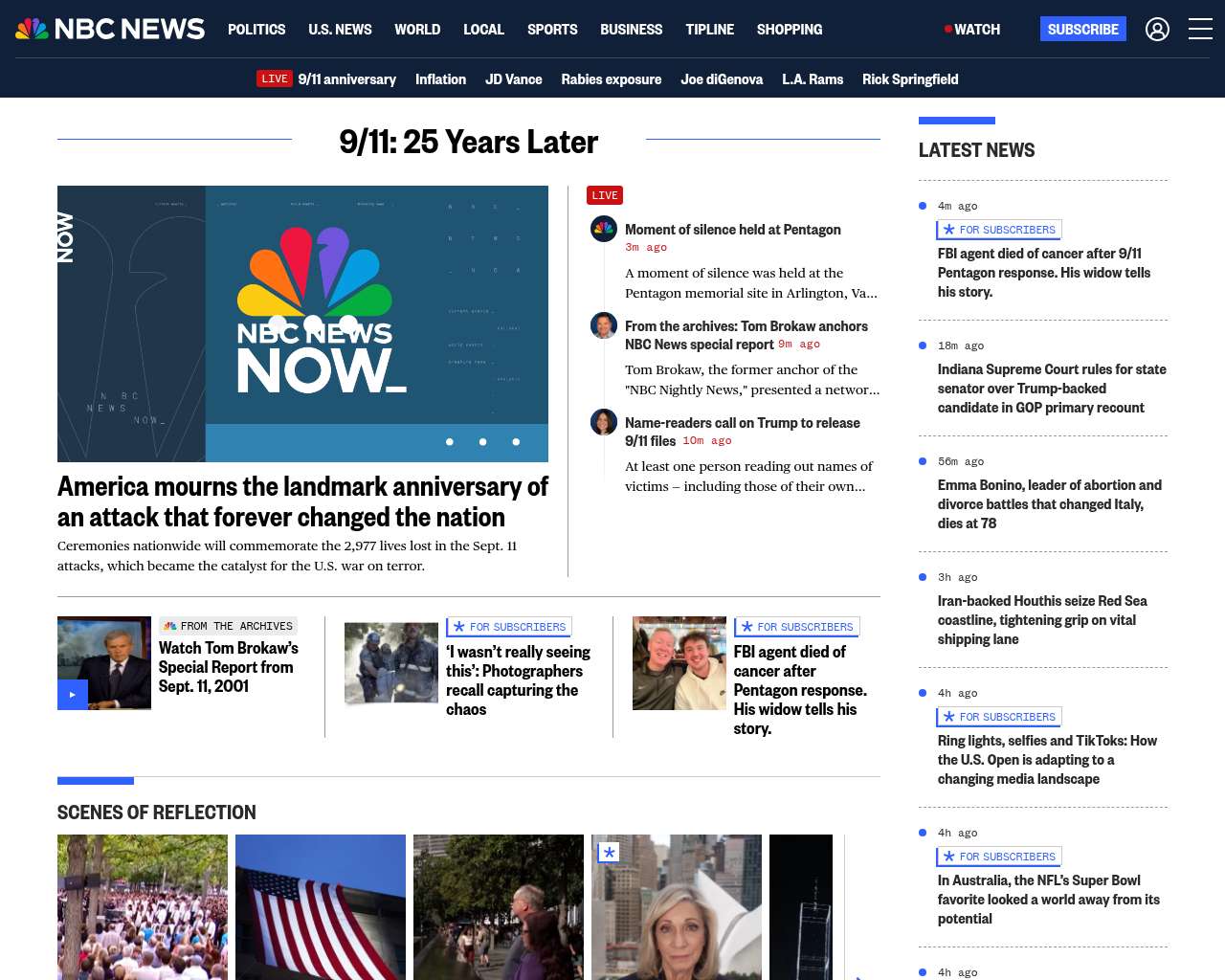Click the red LIVE badge above blog

pos(605,195)
